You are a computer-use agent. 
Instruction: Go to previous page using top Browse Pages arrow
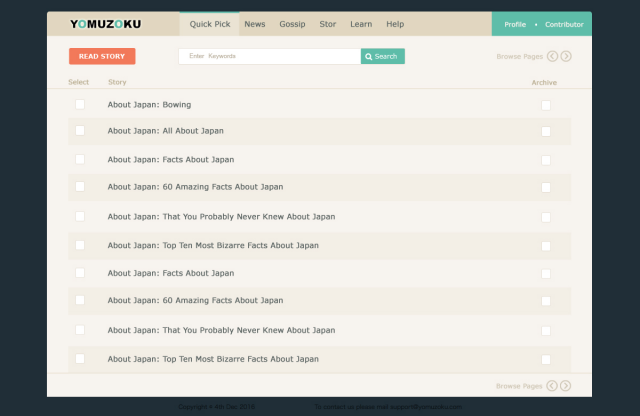click(552, 56)
